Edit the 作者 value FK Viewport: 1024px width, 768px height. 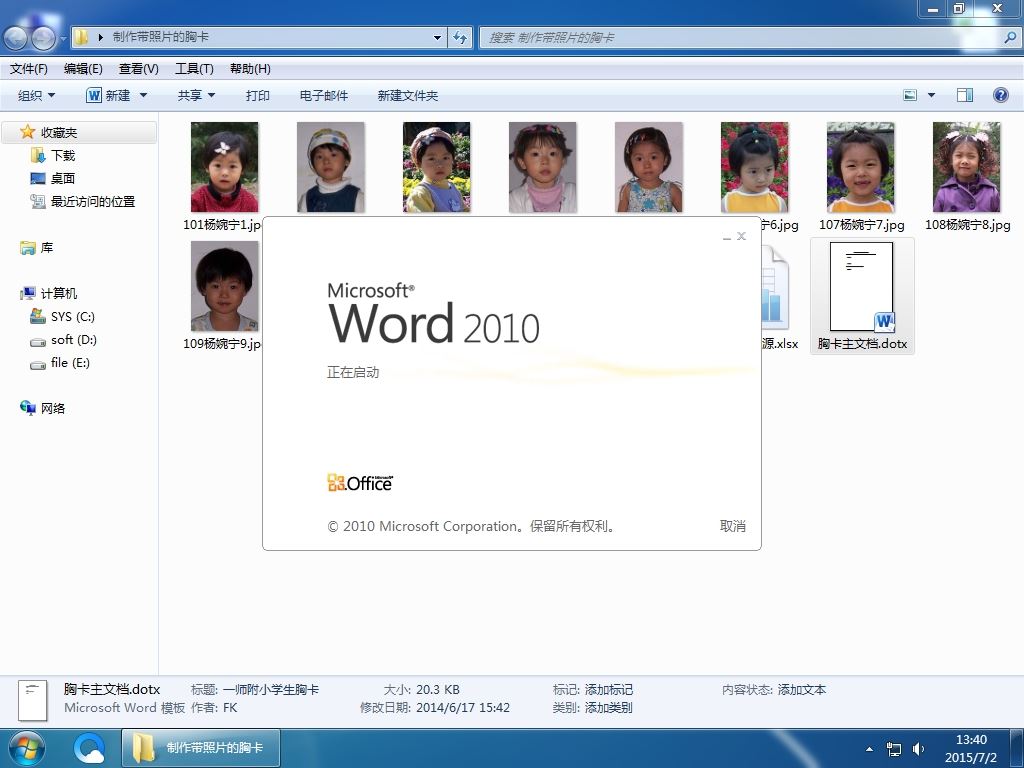coord(230,707)
